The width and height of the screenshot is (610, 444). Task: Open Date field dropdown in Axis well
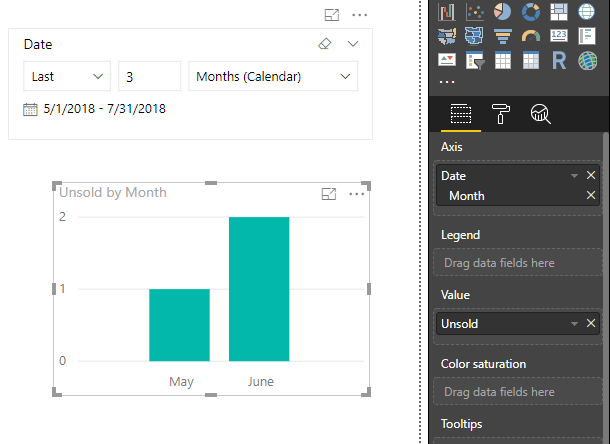point(574,176)
